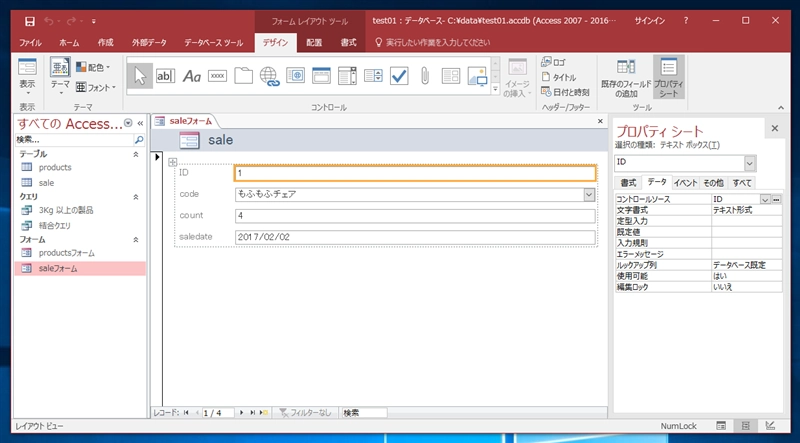Pick the Web Browser control tool
Viewport: 800px width, 443px height.
pos(295,76)
